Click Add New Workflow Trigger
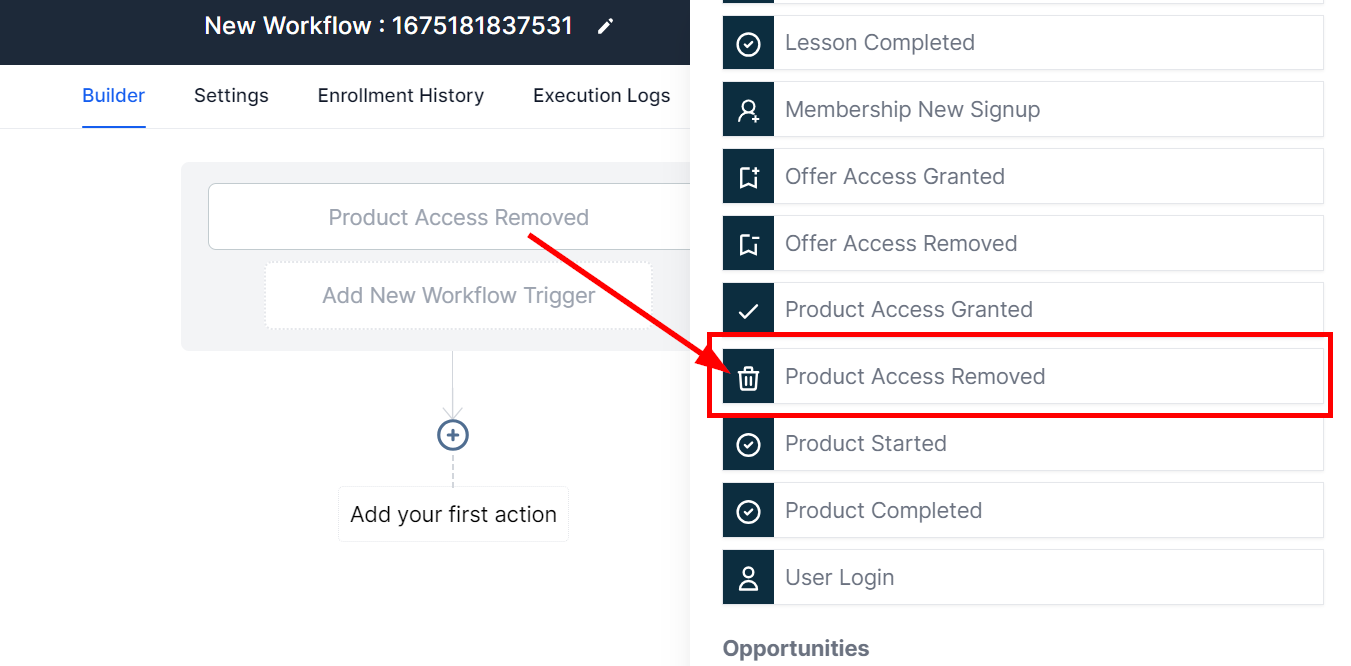Viewport: 1351px width, 666px height. pos(458,296)
